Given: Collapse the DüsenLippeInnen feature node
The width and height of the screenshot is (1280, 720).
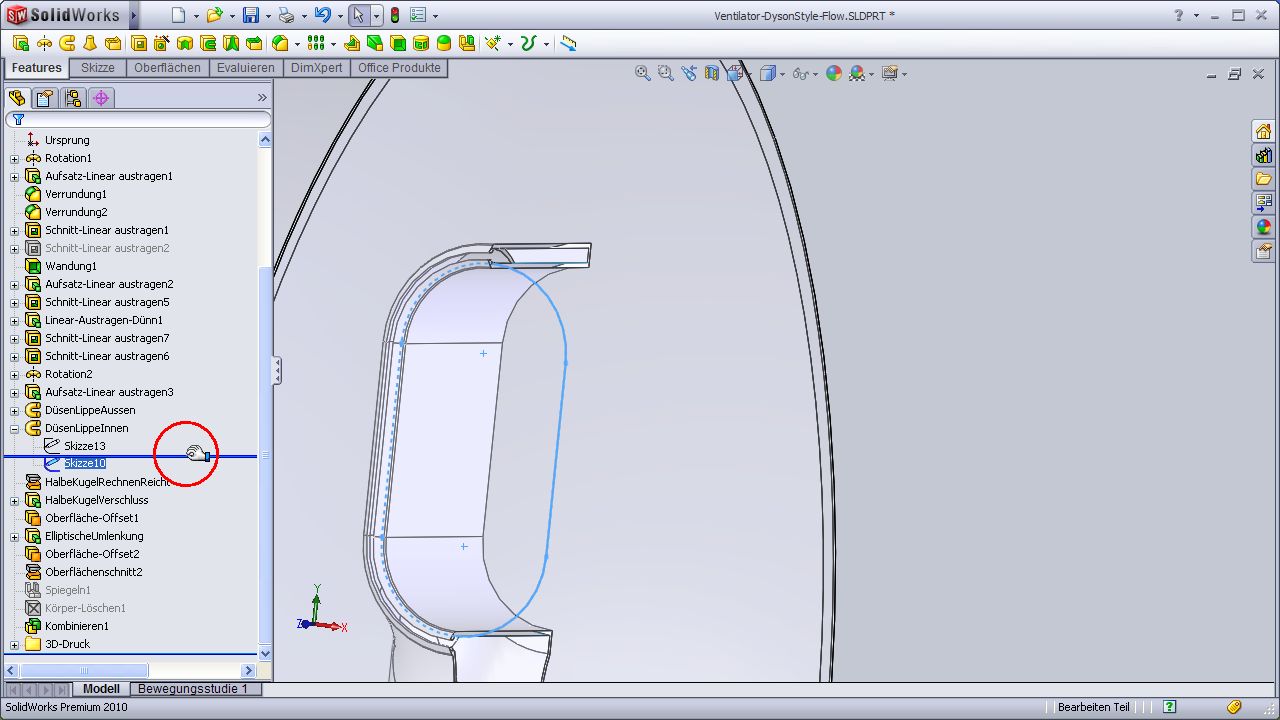Looking at the screenshot, I should pyautogui.click(x=15, y=429).
